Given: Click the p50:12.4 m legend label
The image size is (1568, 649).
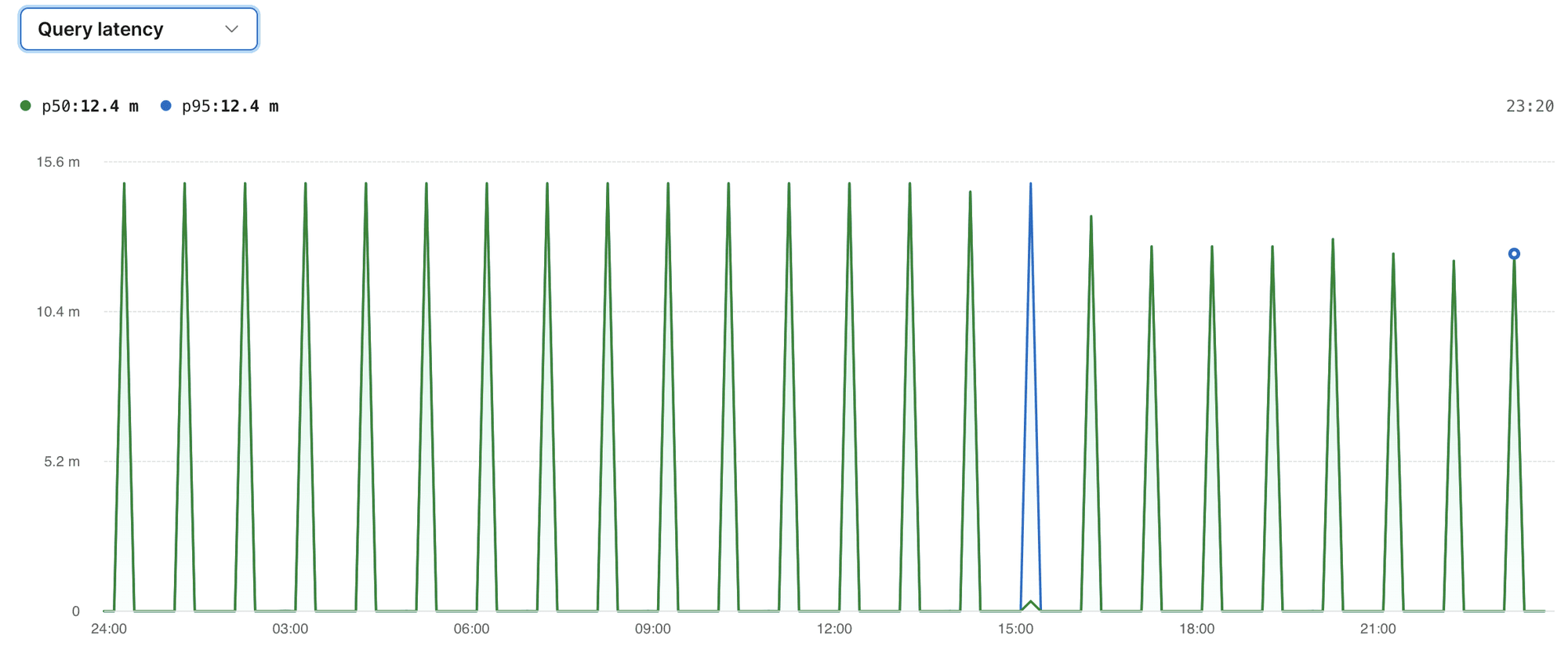Looking at the screenshot, I should (x=90, y=106).
